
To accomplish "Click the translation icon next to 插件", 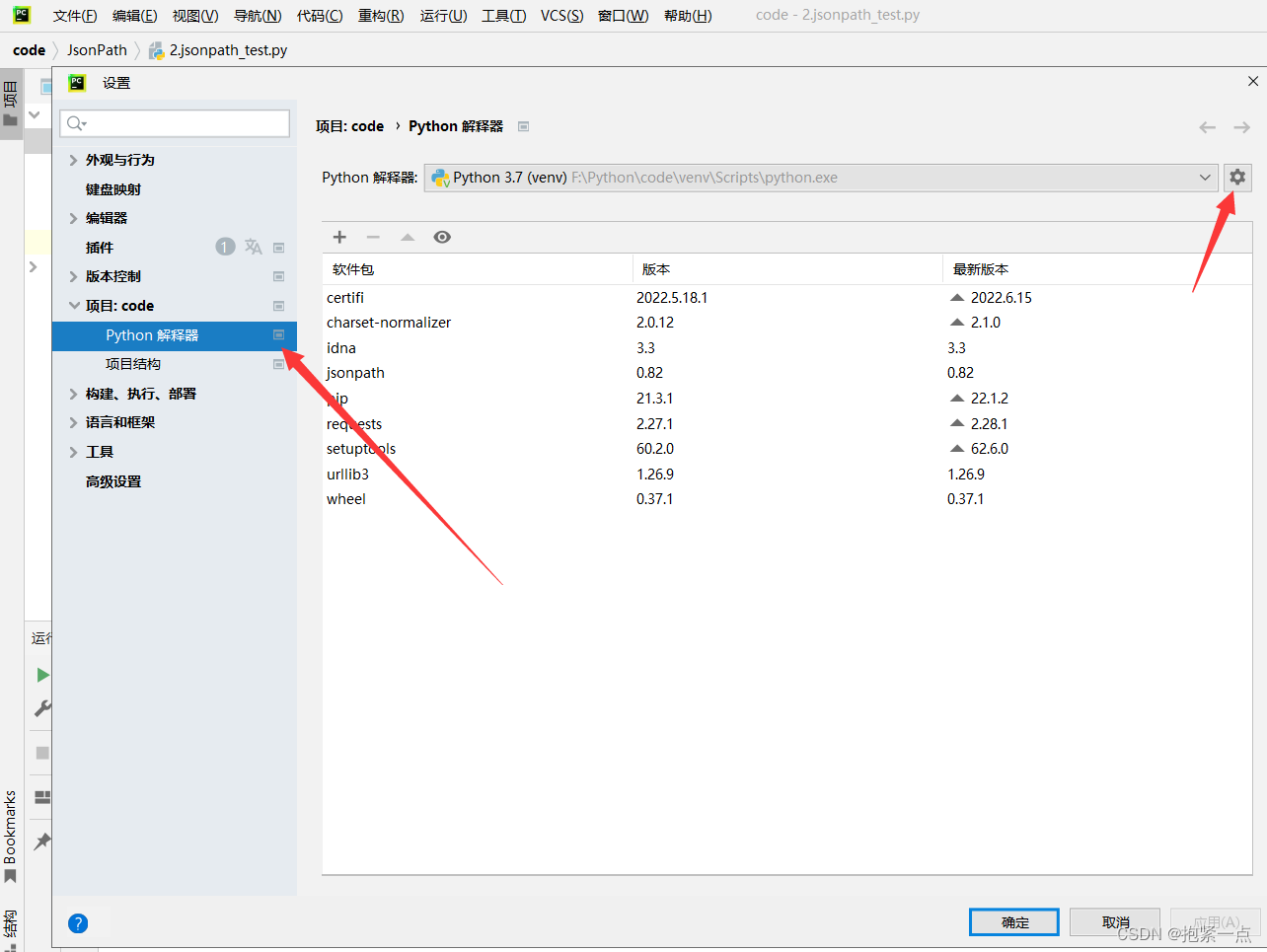I will 254,247.
